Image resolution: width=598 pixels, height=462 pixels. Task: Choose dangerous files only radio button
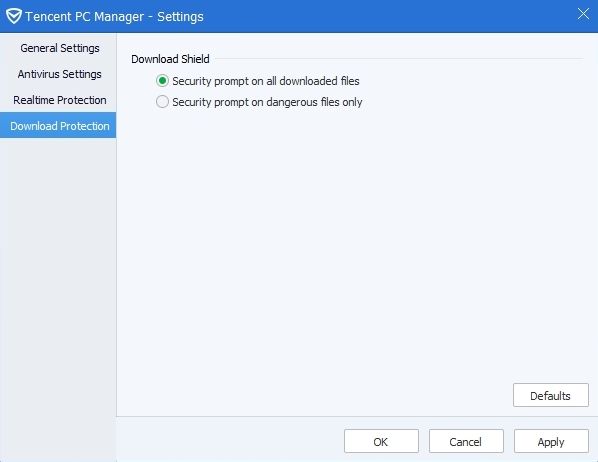pos(162,101)
